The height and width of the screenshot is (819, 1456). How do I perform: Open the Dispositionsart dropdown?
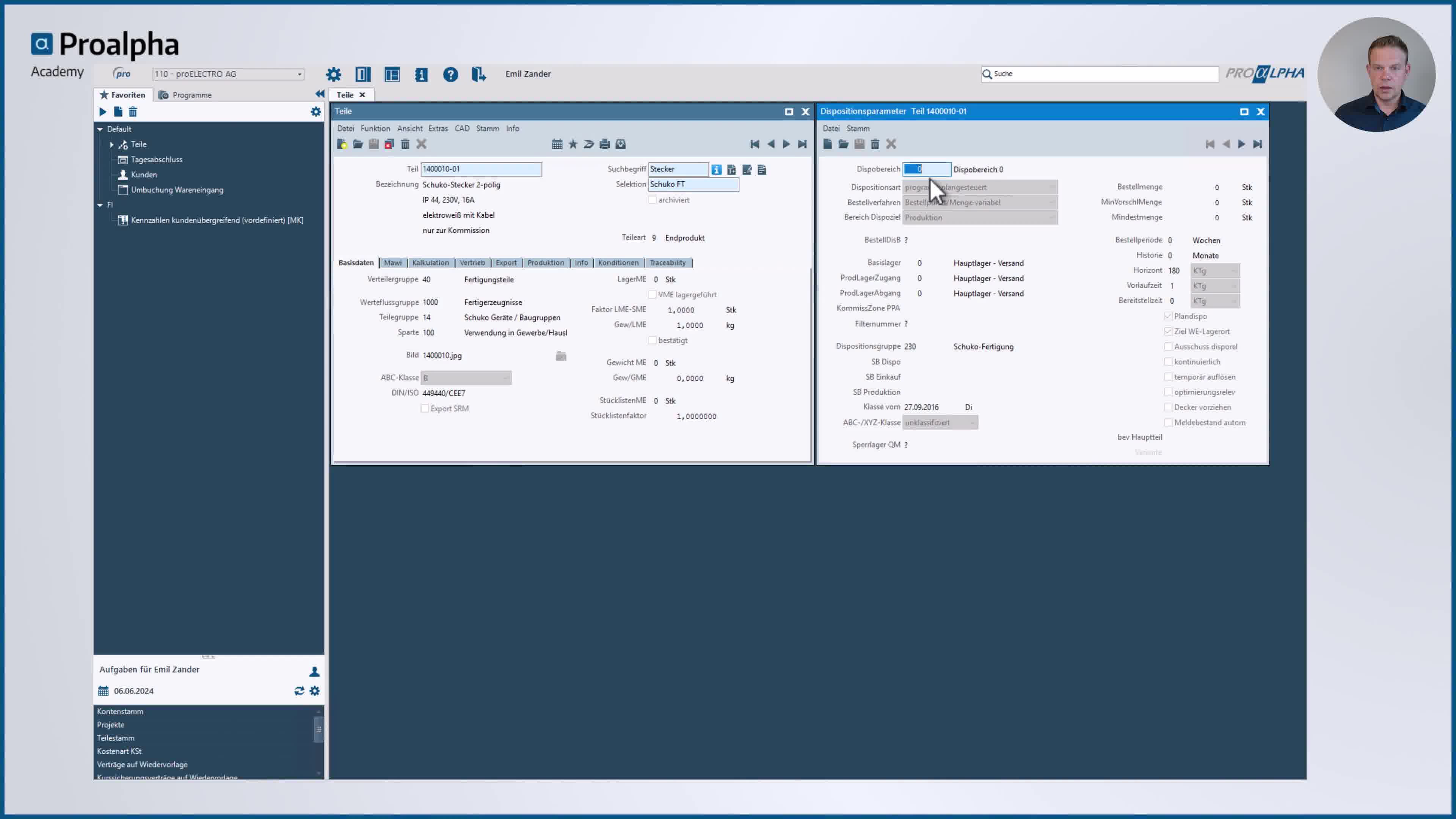[980, 187]
